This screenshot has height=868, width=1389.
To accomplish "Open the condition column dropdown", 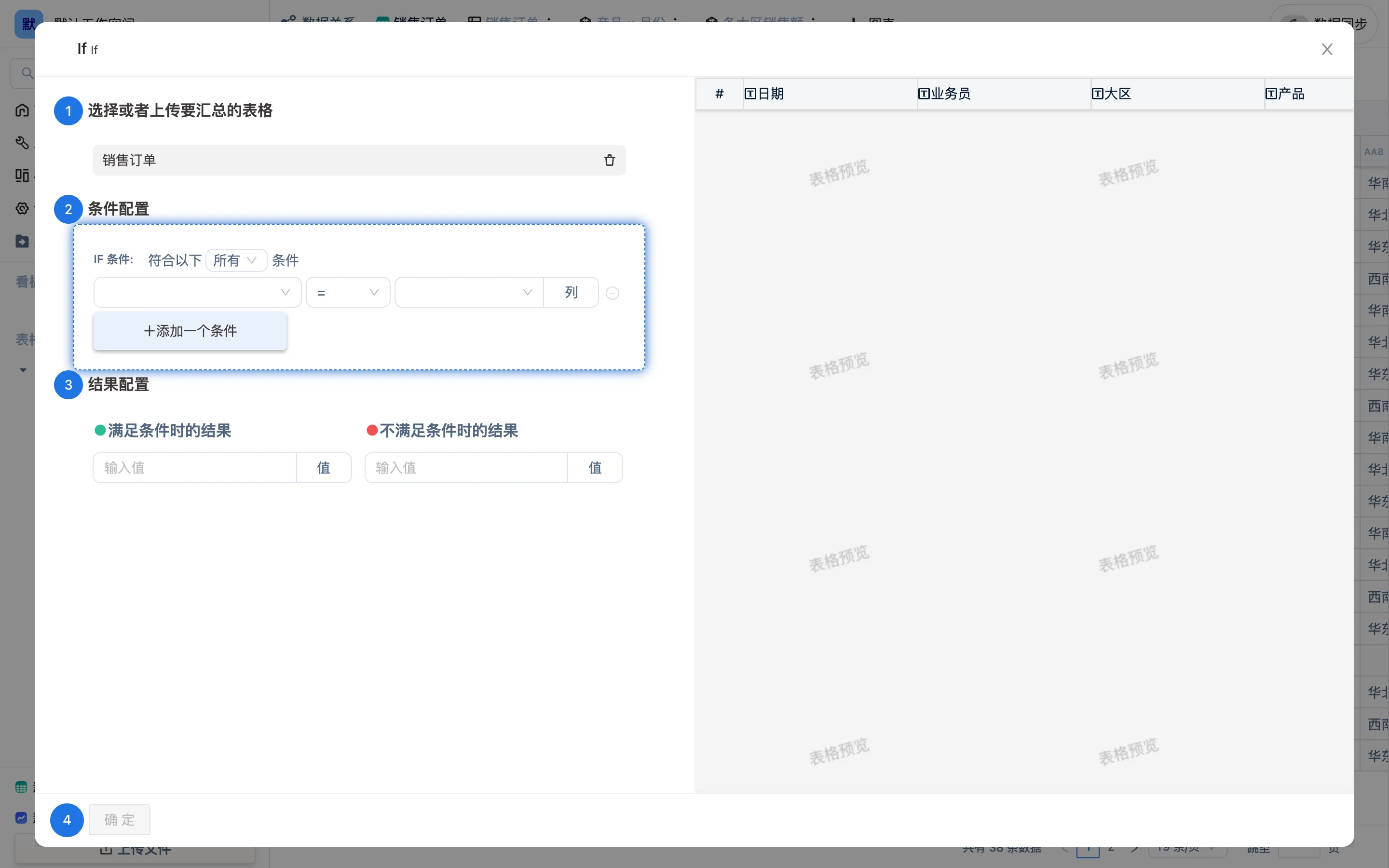I will (x=197, y=292).
